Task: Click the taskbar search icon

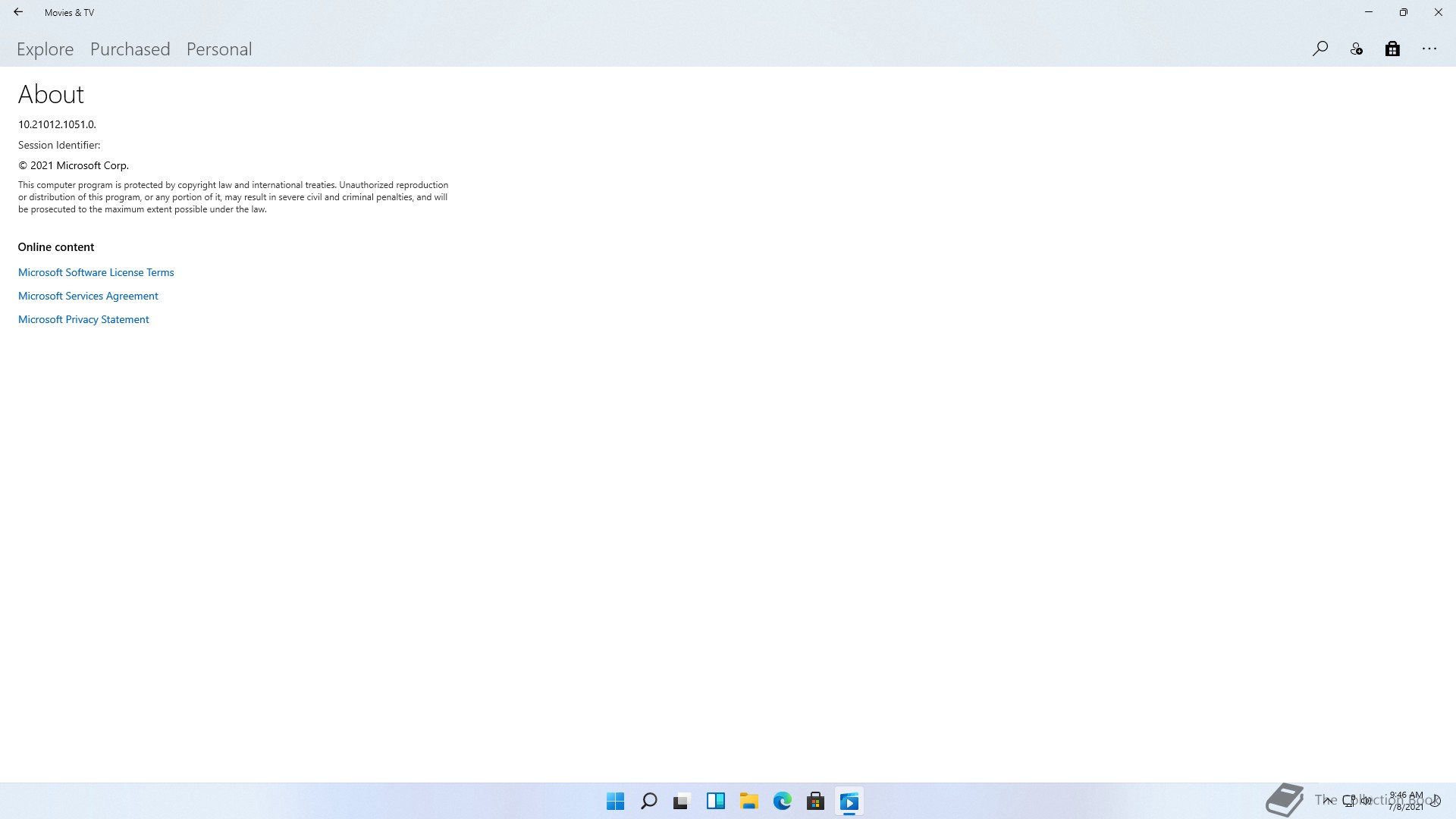Action: (x=648, y=801)
